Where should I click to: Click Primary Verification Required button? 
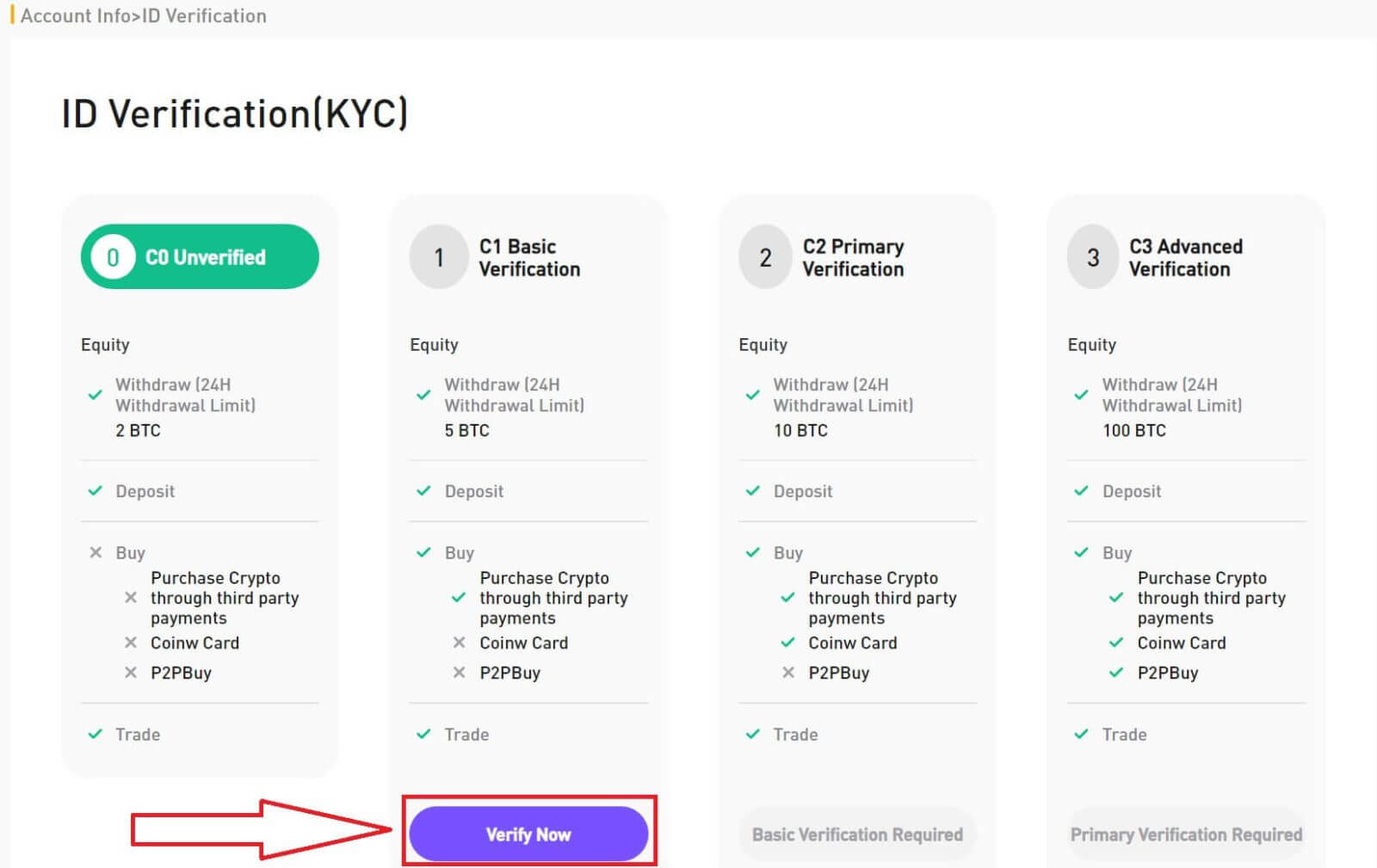(1186, 834)
